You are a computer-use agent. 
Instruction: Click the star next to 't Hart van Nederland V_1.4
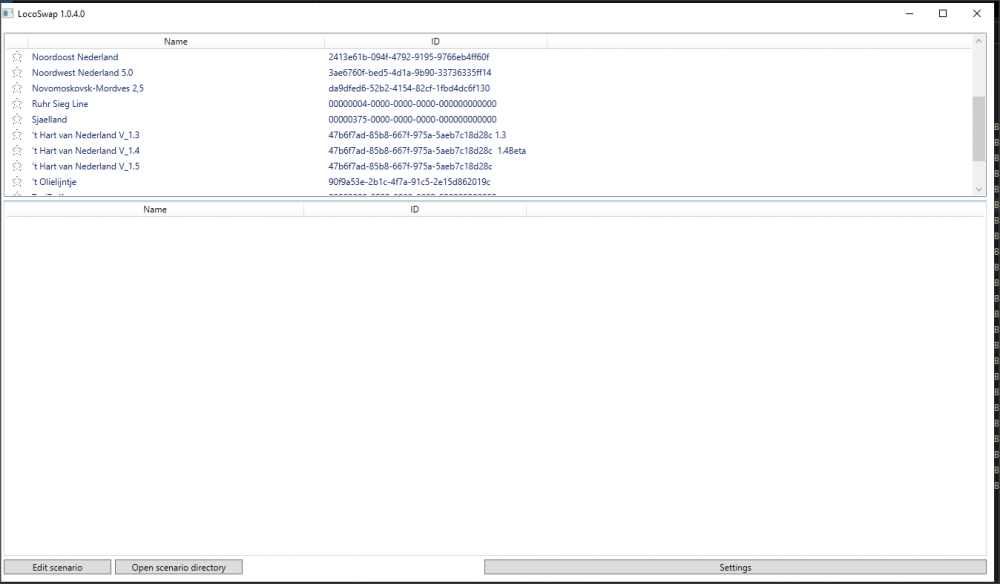tap(17, 151)
